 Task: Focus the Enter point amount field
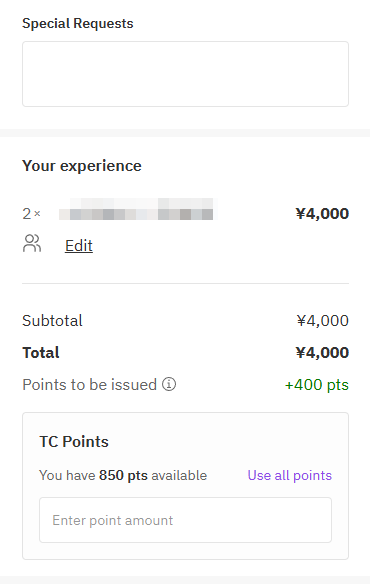[186, 520]
